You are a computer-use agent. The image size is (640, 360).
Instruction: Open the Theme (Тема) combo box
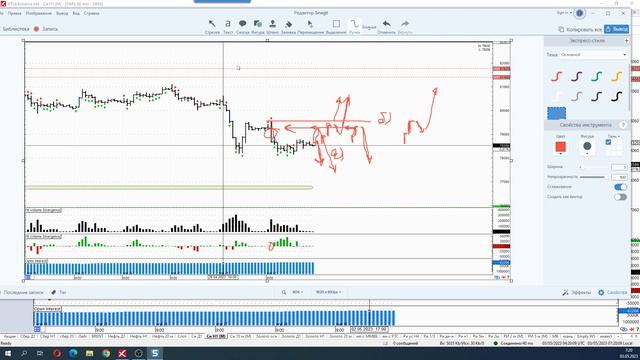[594, 55]
